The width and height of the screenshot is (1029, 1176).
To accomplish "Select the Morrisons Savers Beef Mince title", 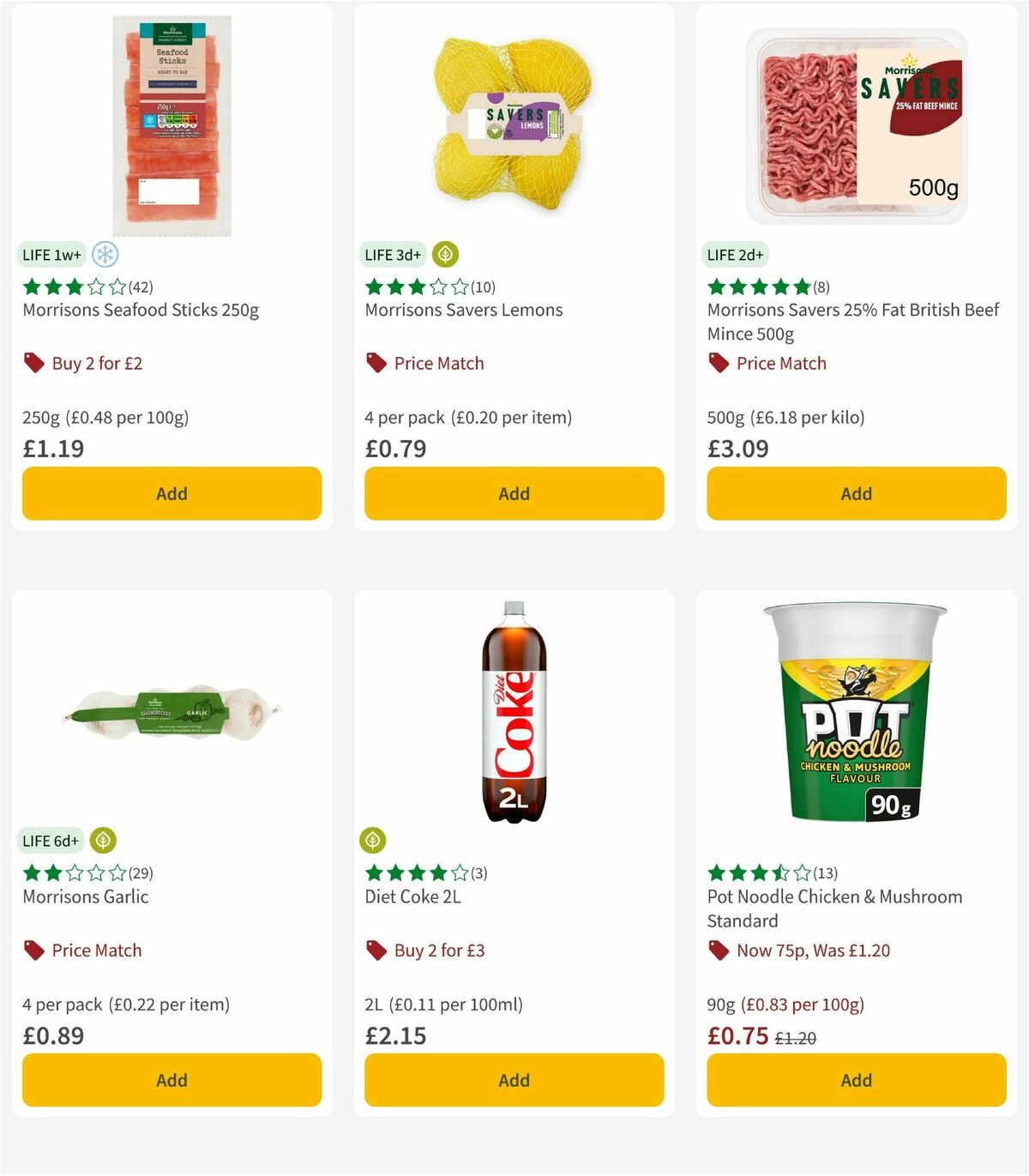I will click(x=851, y=322).
